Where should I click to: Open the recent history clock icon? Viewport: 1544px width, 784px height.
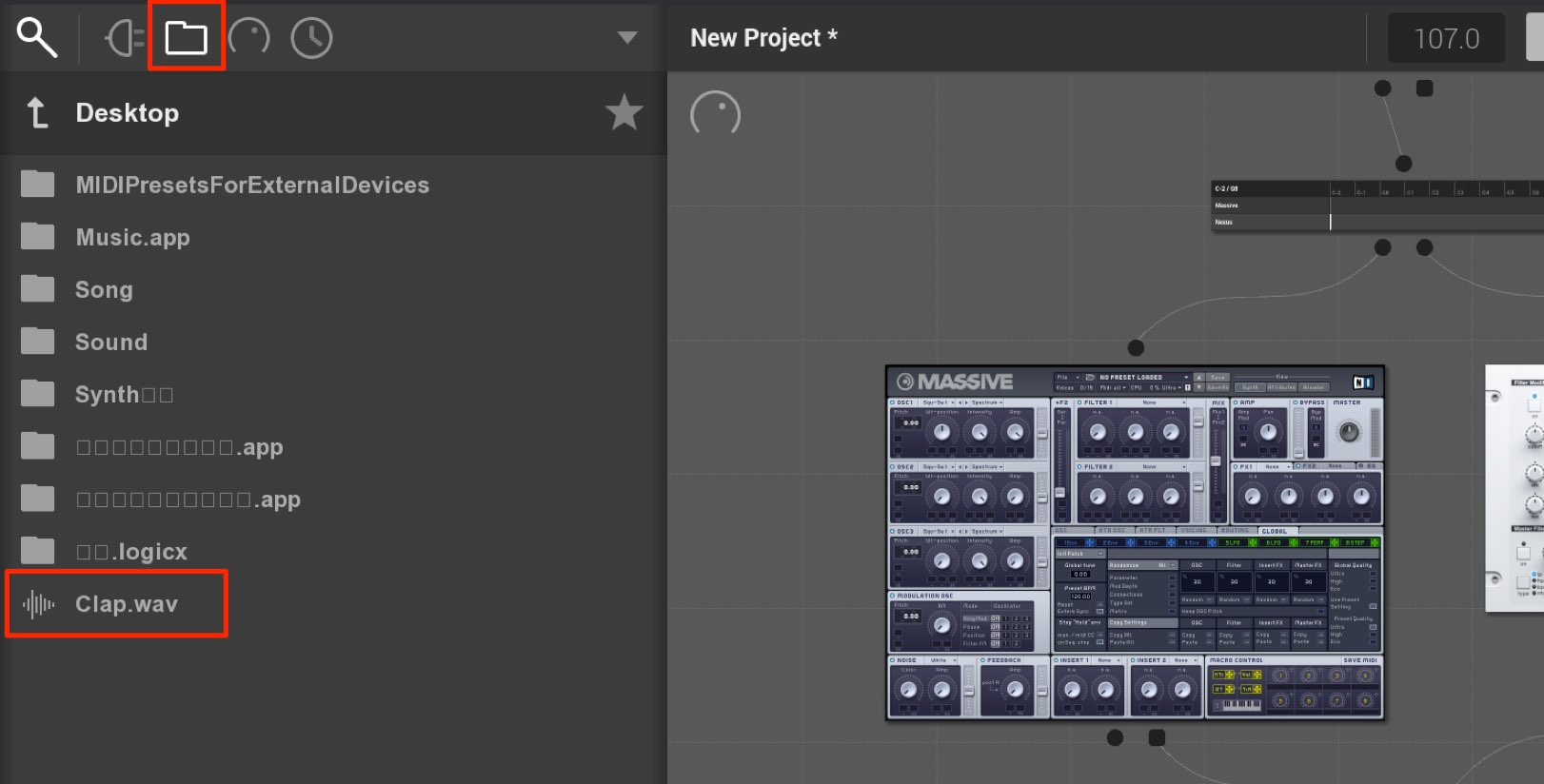tap(312, 38)
